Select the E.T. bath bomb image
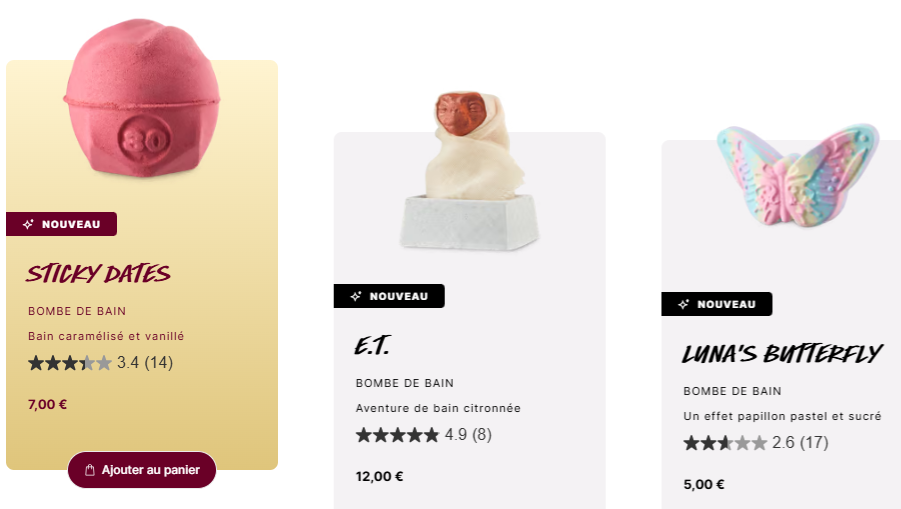Screen dimensions: 901x509 (x=469, y=171)
